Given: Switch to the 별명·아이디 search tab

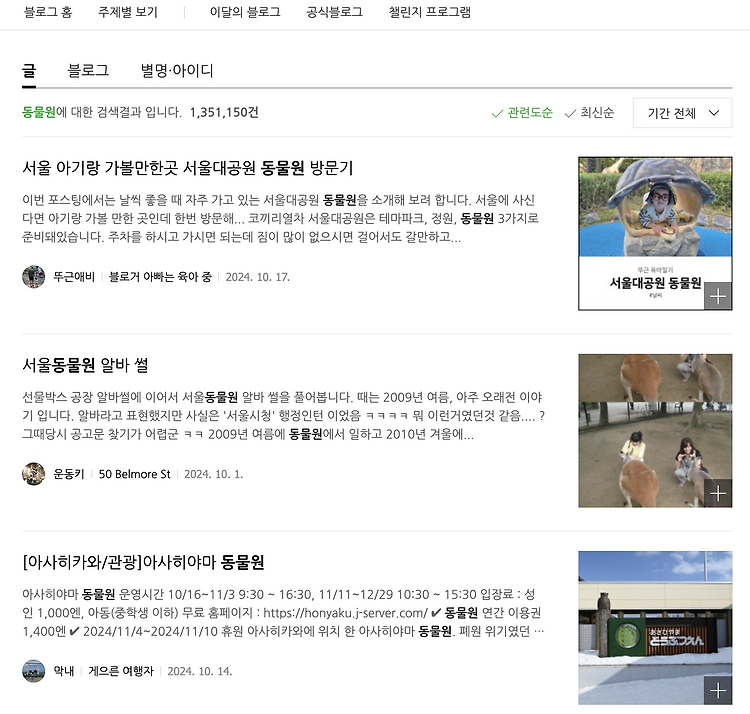Looking at the screenshot, I should point(177,70).
